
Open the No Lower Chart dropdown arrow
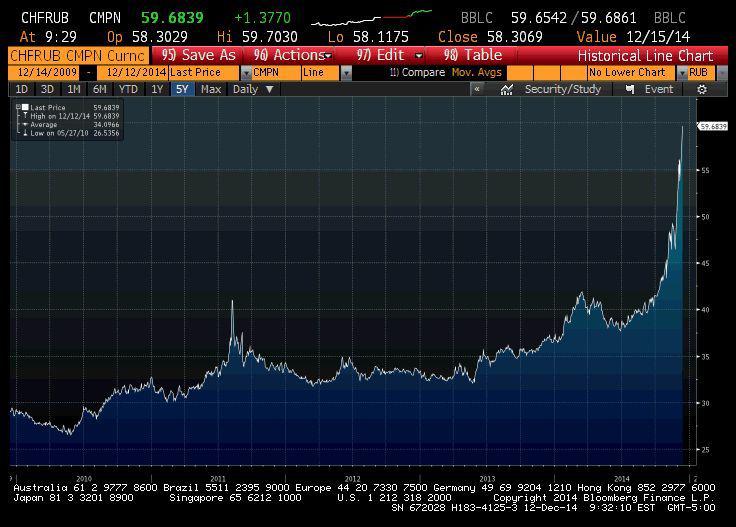click(682, 73)
